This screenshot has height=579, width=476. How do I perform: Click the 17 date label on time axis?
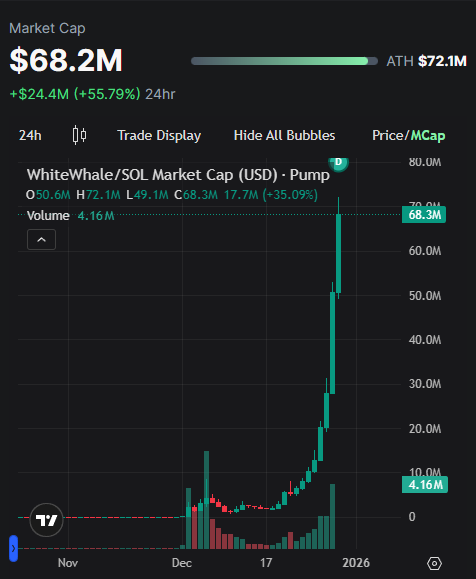[266, 563]
